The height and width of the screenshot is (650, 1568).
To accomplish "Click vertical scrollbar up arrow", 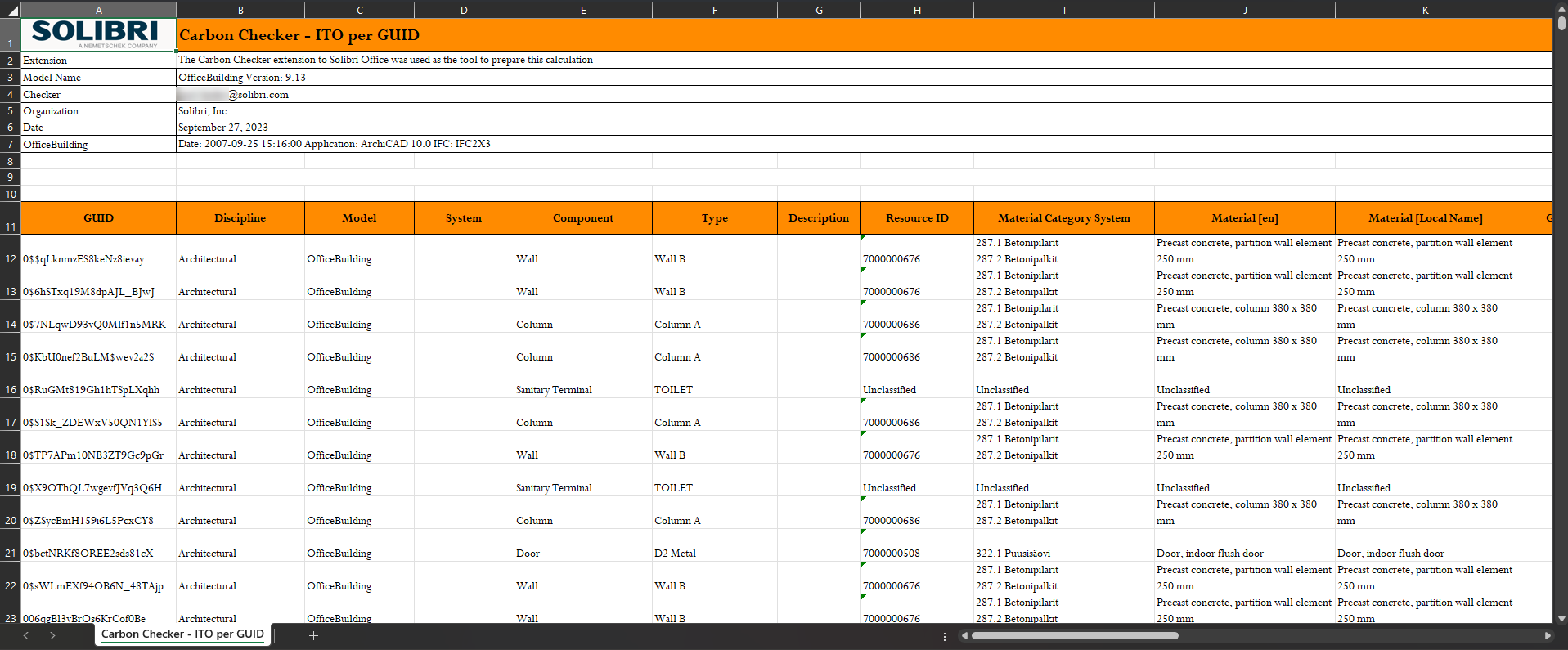I will (x=1561, y=9).
